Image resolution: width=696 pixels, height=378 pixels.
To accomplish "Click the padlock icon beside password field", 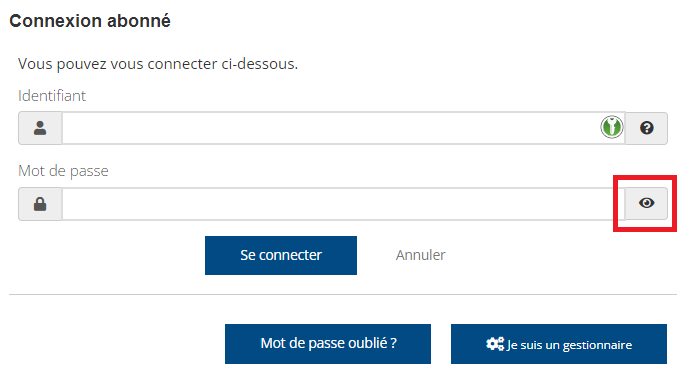I will [40, 204].
